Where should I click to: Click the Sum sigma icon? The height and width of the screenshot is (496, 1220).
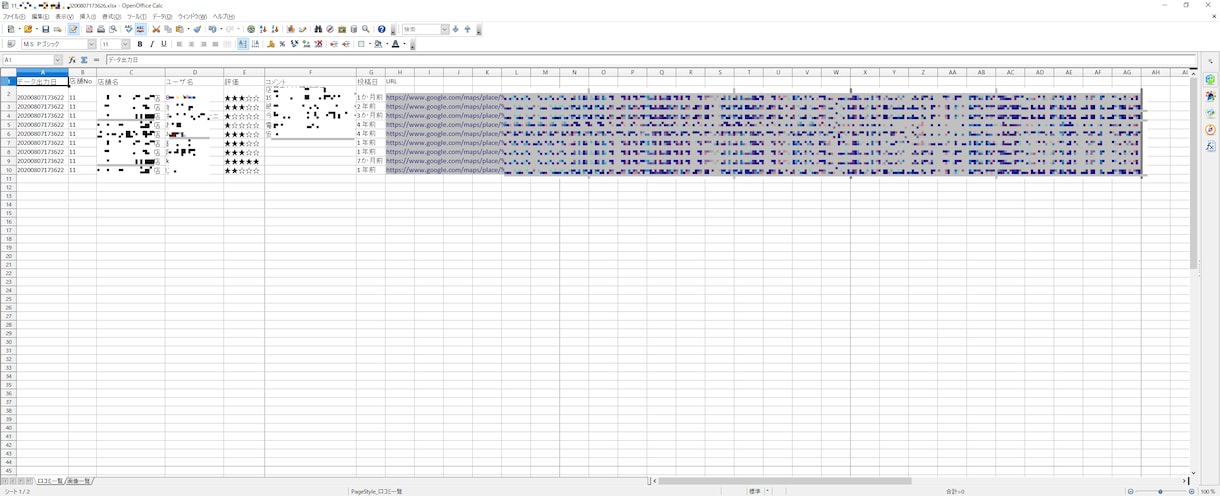[84, 60]
